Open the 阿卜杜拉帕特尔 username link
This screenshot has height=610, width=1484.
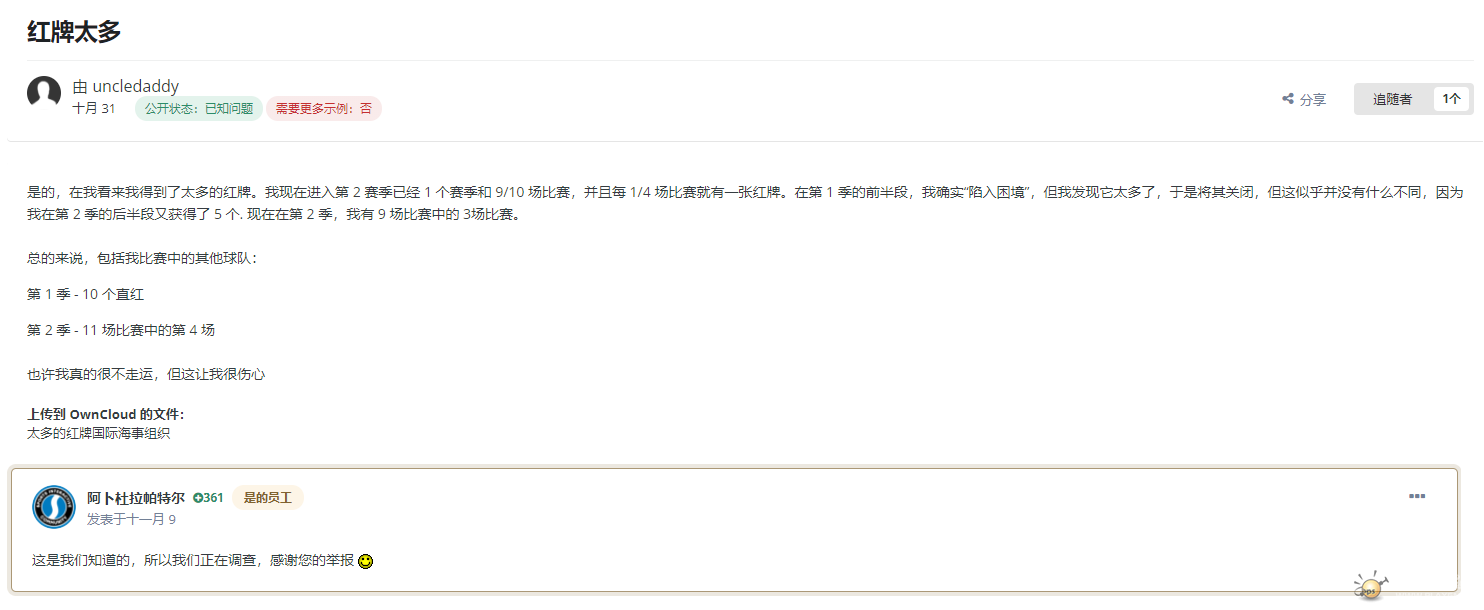(135, 498)
